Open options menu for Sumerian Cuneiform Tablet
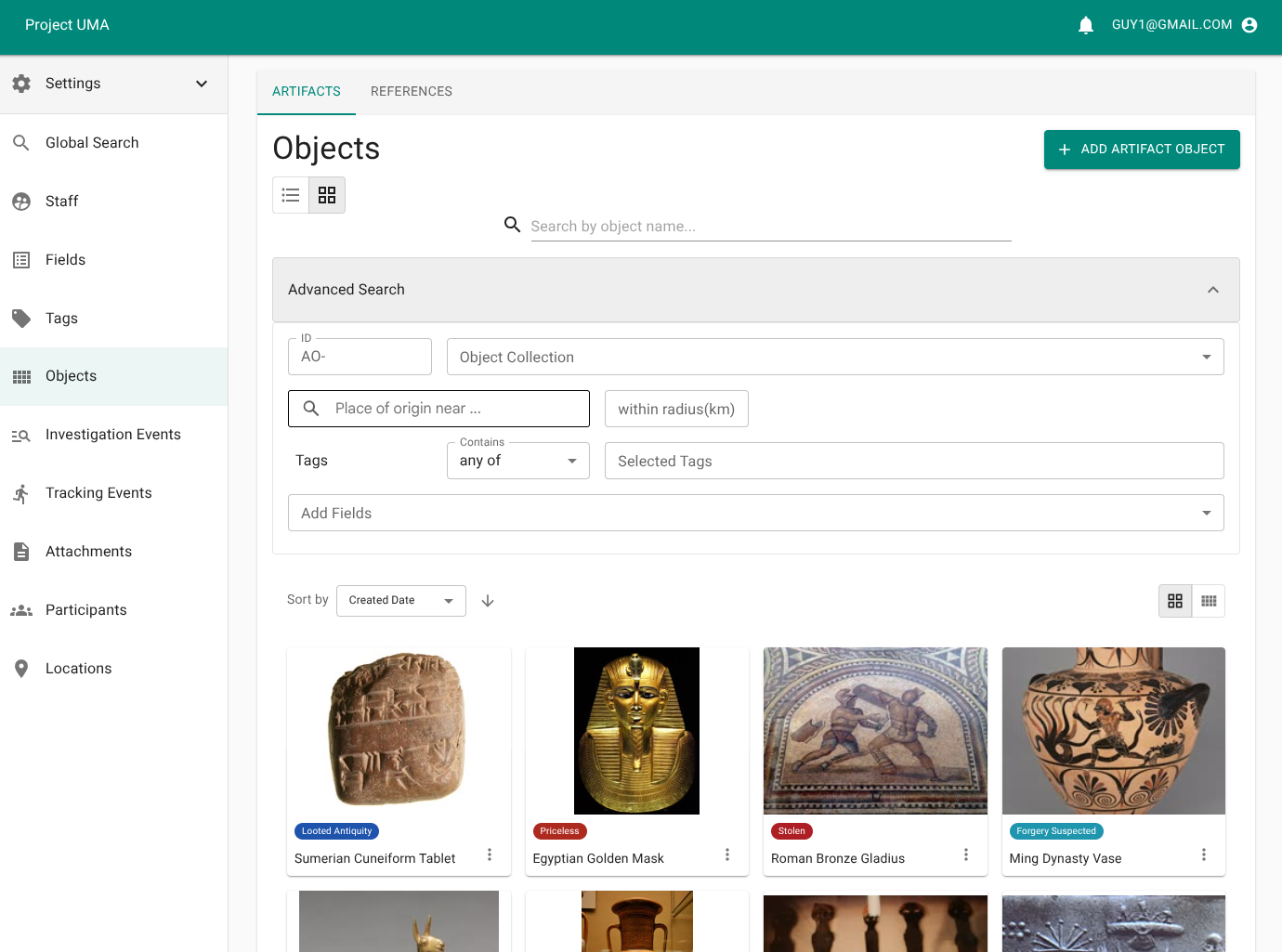Viewport: 1282px width, 952px height. pos(490,854)
